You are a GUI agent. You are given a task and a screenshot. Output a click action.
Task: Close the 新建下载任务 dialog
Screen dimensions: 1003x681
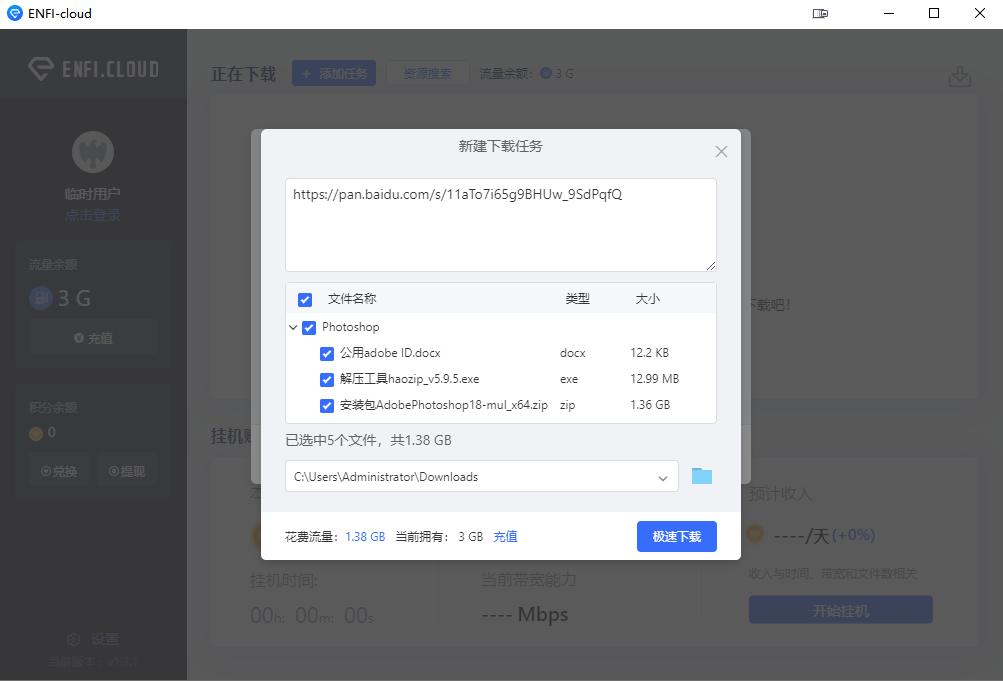721,151
